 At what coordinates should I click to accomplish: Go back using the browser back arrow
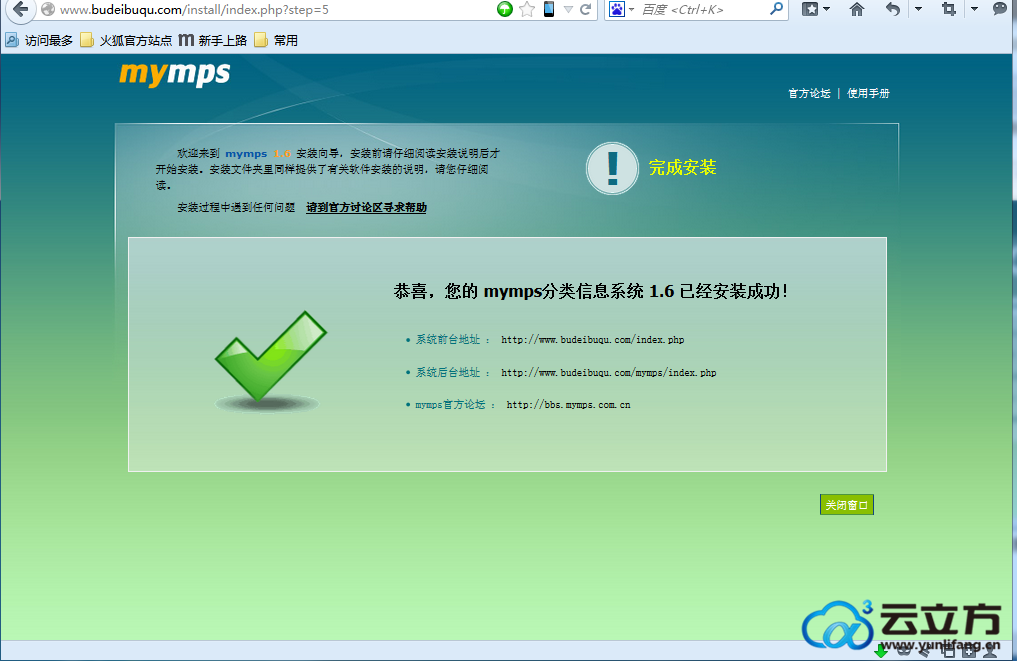(x=21, y=9)
